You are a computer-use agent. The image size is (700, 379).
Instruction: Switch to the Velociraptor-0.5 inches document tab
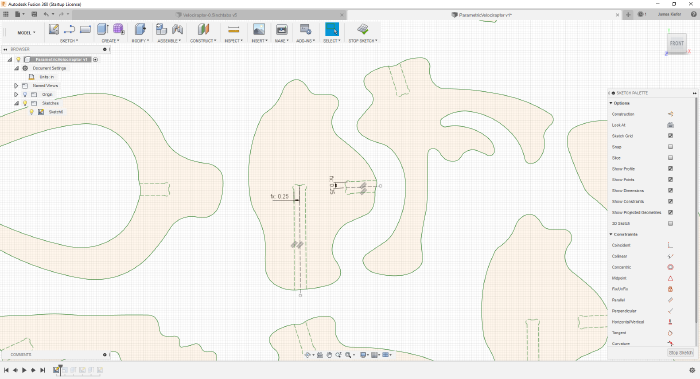pos(210,15)
